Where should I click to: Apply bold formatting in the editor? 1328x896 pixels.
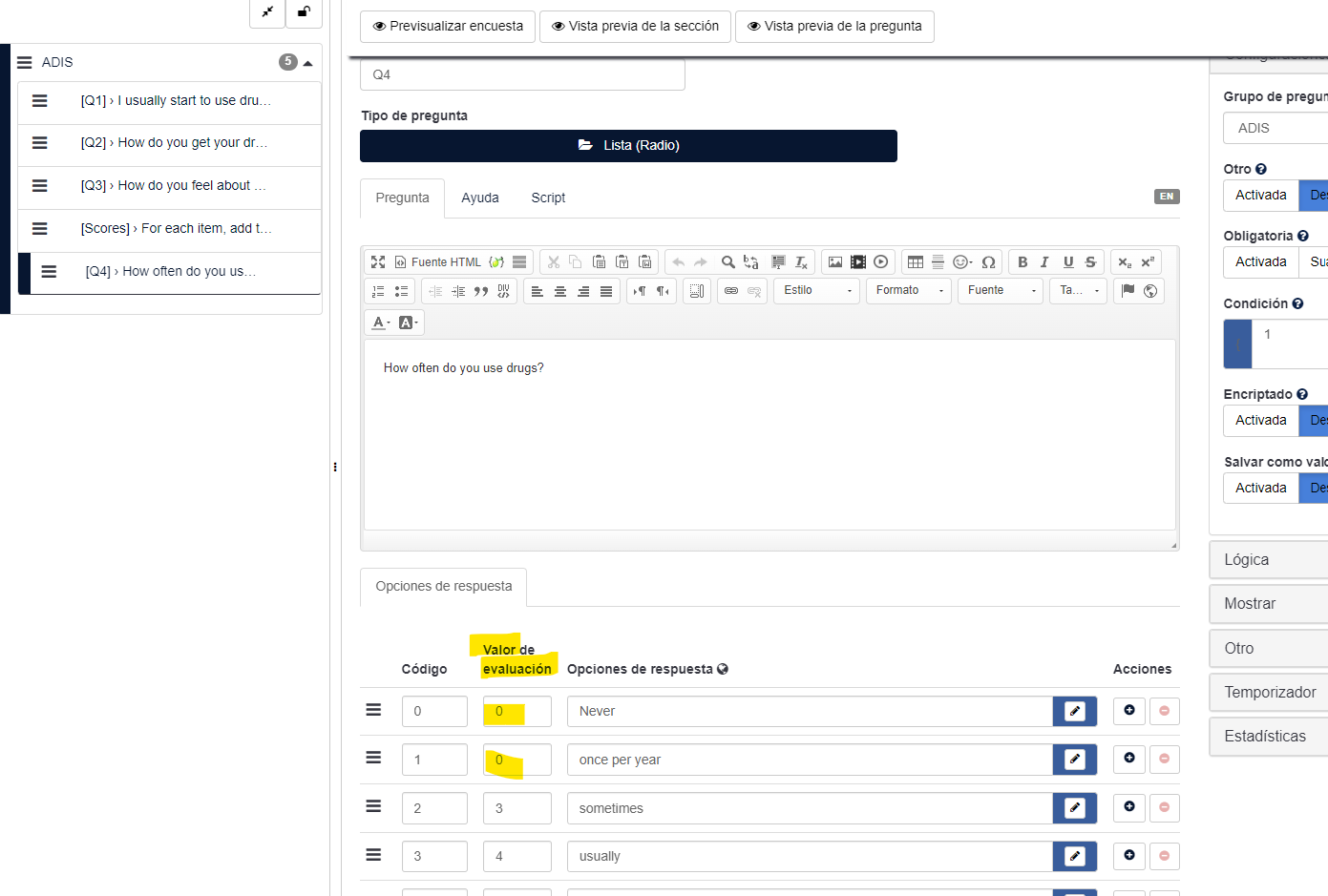(x=1022, y=262)
